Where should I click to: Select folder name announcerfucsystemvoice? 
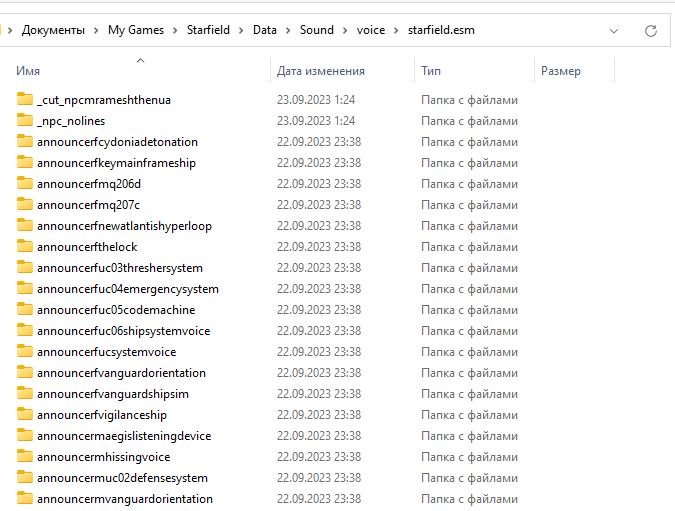(x=107, y=352)
